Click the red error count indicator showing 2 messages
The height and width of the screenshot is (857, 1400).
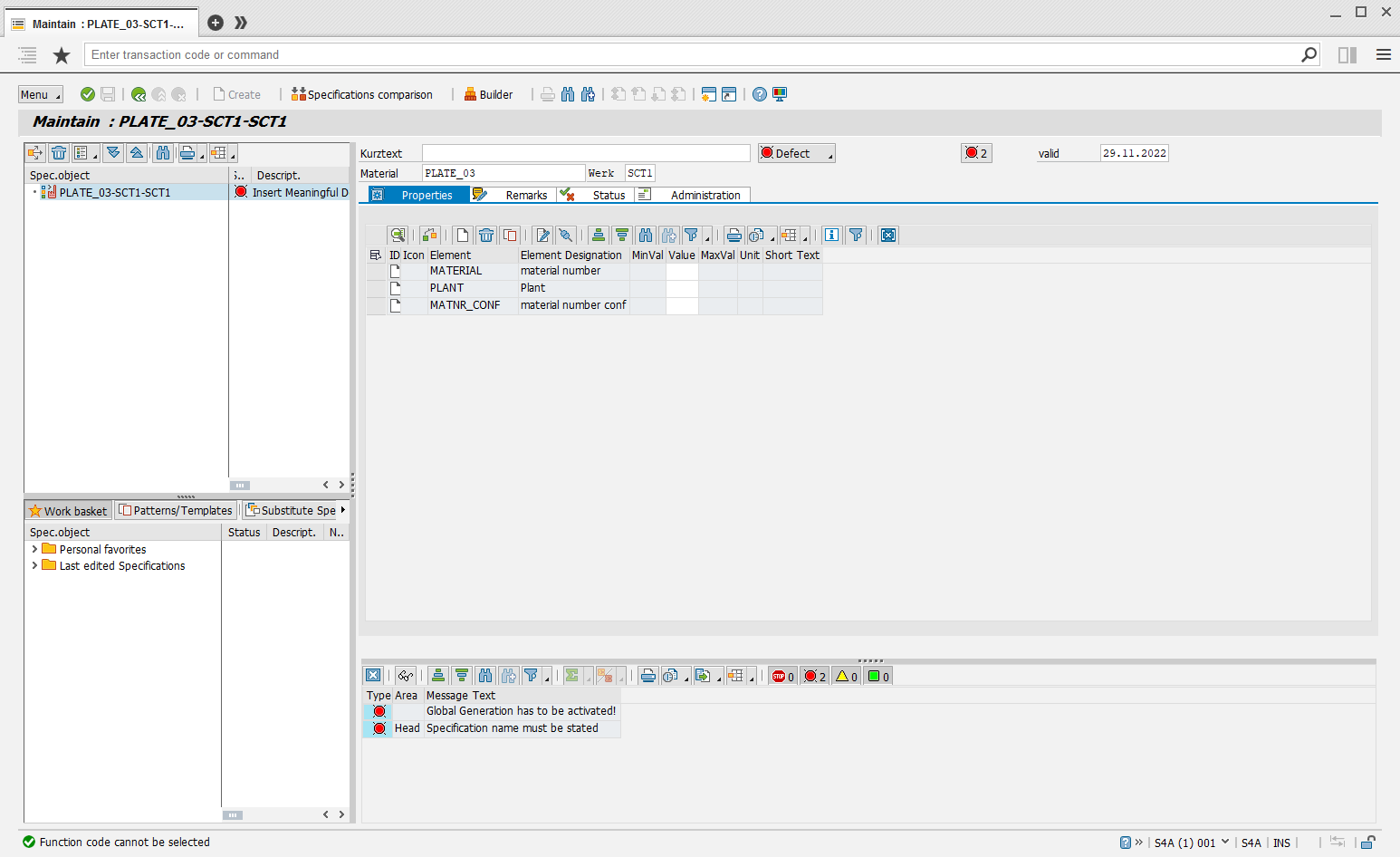pyautogui.click(x=812, y=675)
